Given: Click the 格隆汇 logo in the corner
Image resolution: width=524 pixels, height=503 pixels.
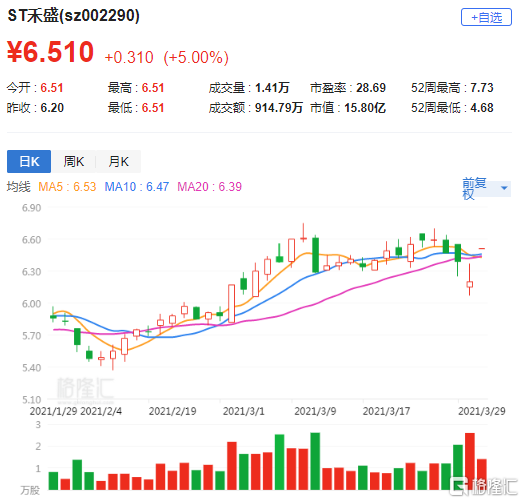Looking at the screenshot, I should [x=483, y=487].
